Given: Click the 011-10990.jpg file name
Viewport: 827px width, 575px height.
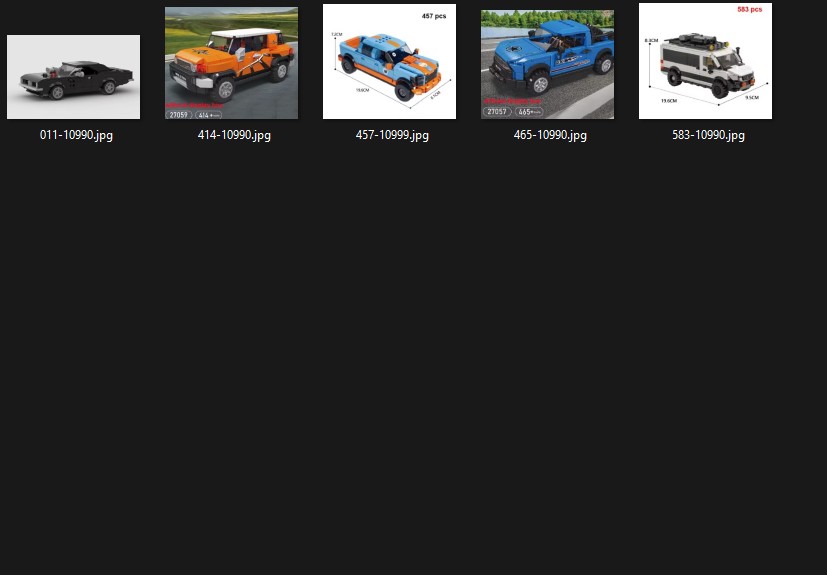Looking at the screenshot, I should [x=73, y=136].
